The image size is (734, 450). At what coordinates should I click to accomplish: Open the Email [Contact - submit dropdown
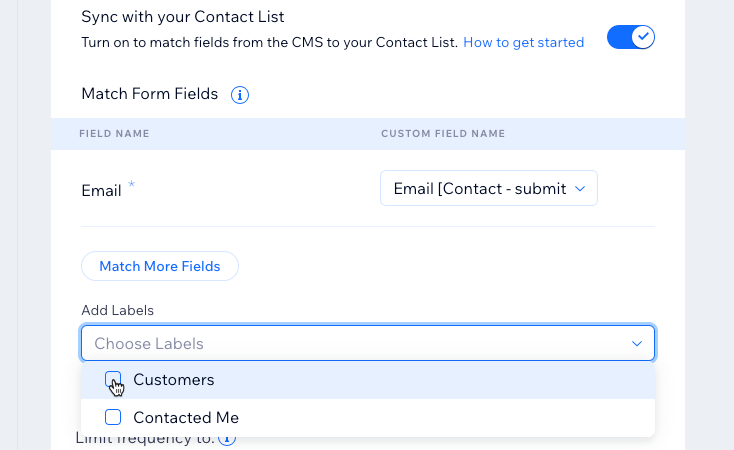(489, 188)
